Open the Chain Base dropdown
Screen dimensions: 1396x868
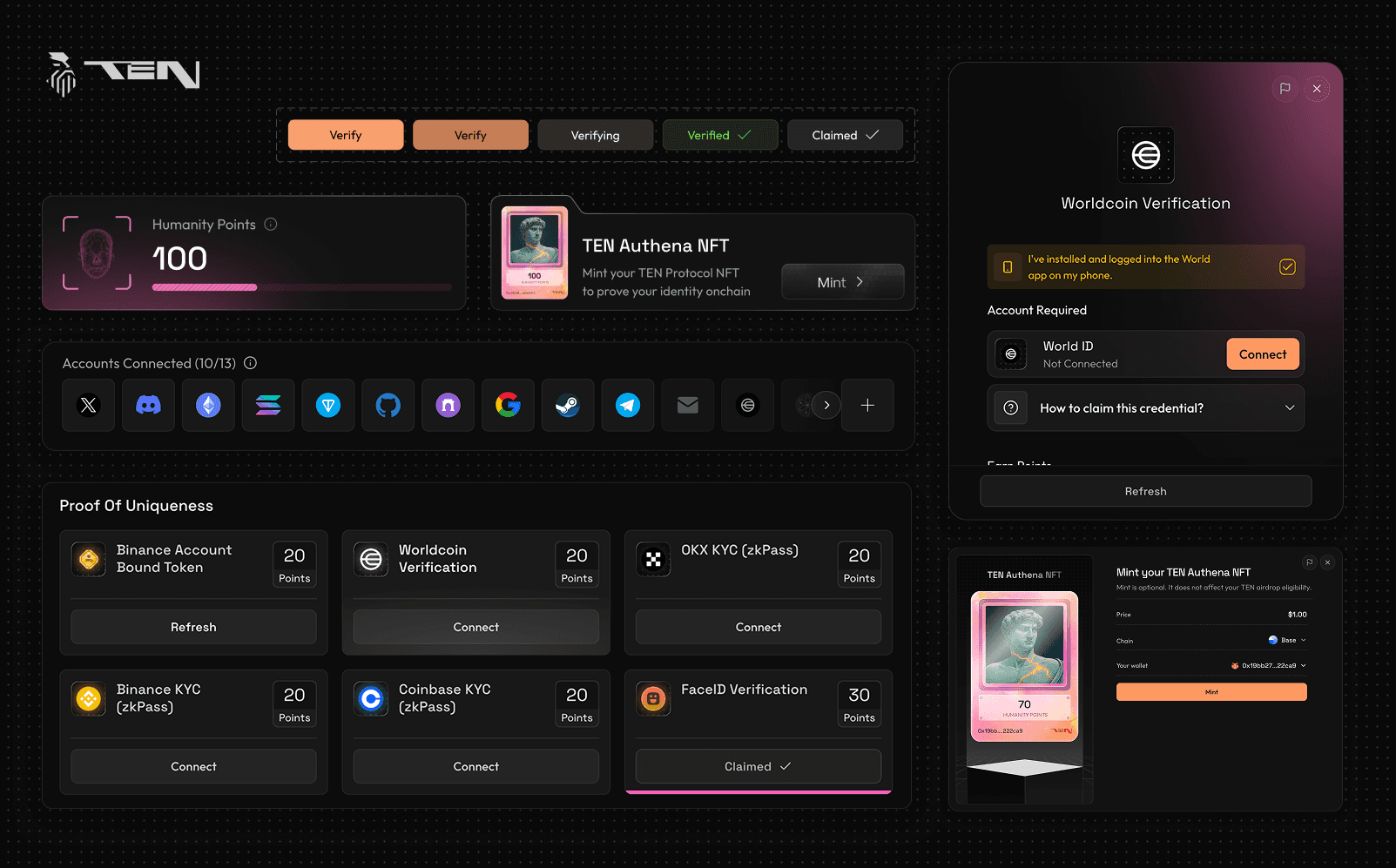tap(1287, 640)
